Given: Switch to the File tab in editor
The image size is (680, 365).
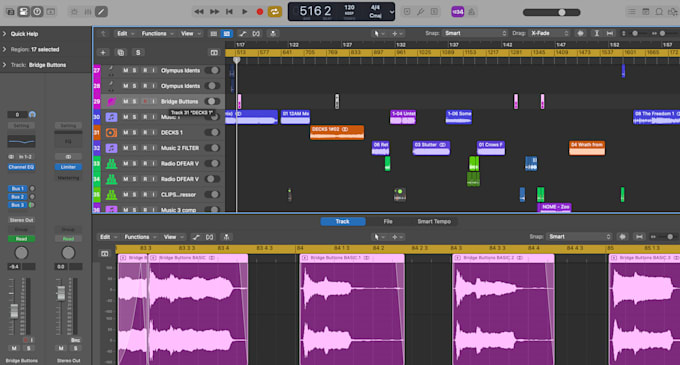Looking at the screenshot, I should (388, 222).
